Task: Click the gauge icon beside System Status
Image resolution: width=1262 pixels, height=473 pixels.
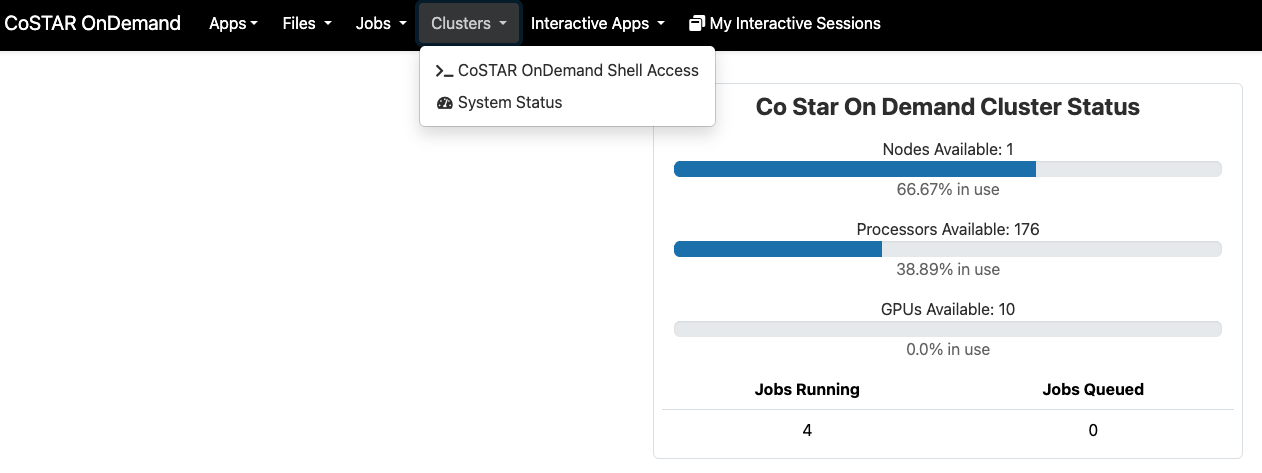Action: point(445,103)
